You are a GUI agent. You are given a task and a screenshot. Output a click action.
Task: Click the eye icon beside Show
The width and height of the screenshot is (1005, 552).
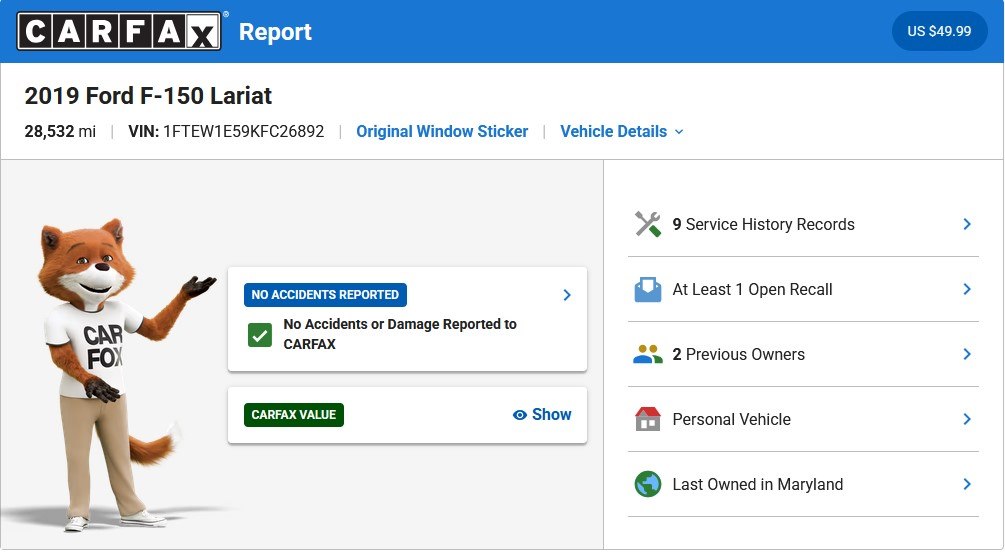click(x=519, y=415)
